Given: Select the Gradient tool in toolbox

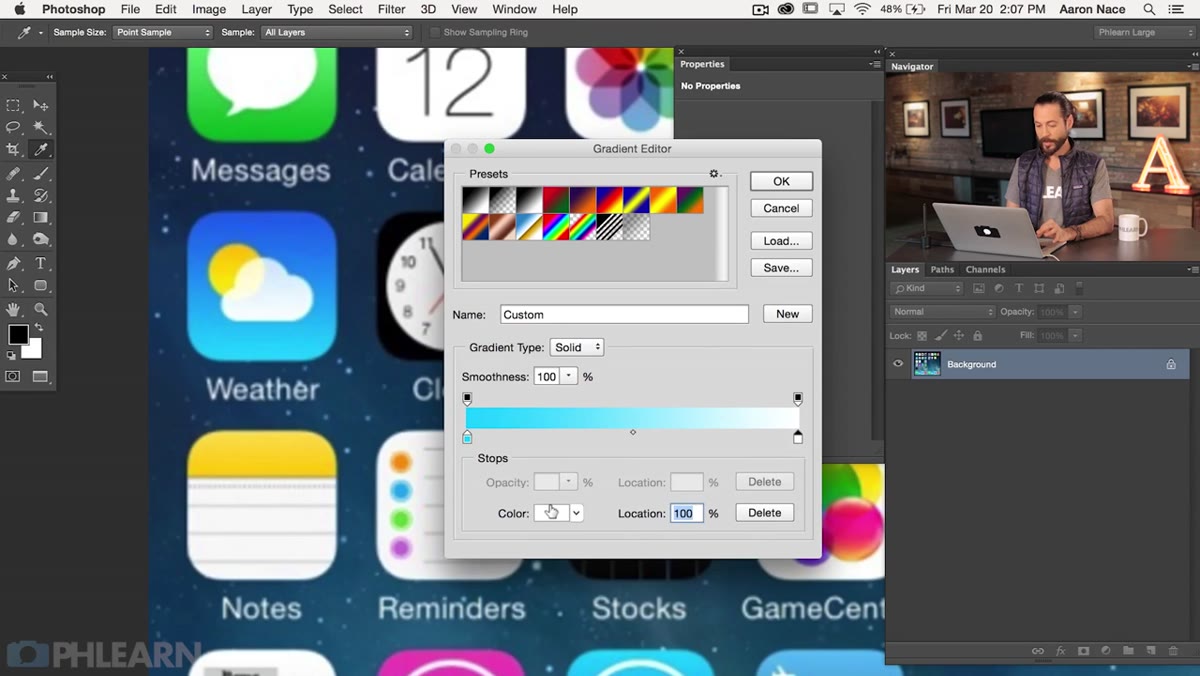Looking at the screenshot, I should [x=41, y=217].
